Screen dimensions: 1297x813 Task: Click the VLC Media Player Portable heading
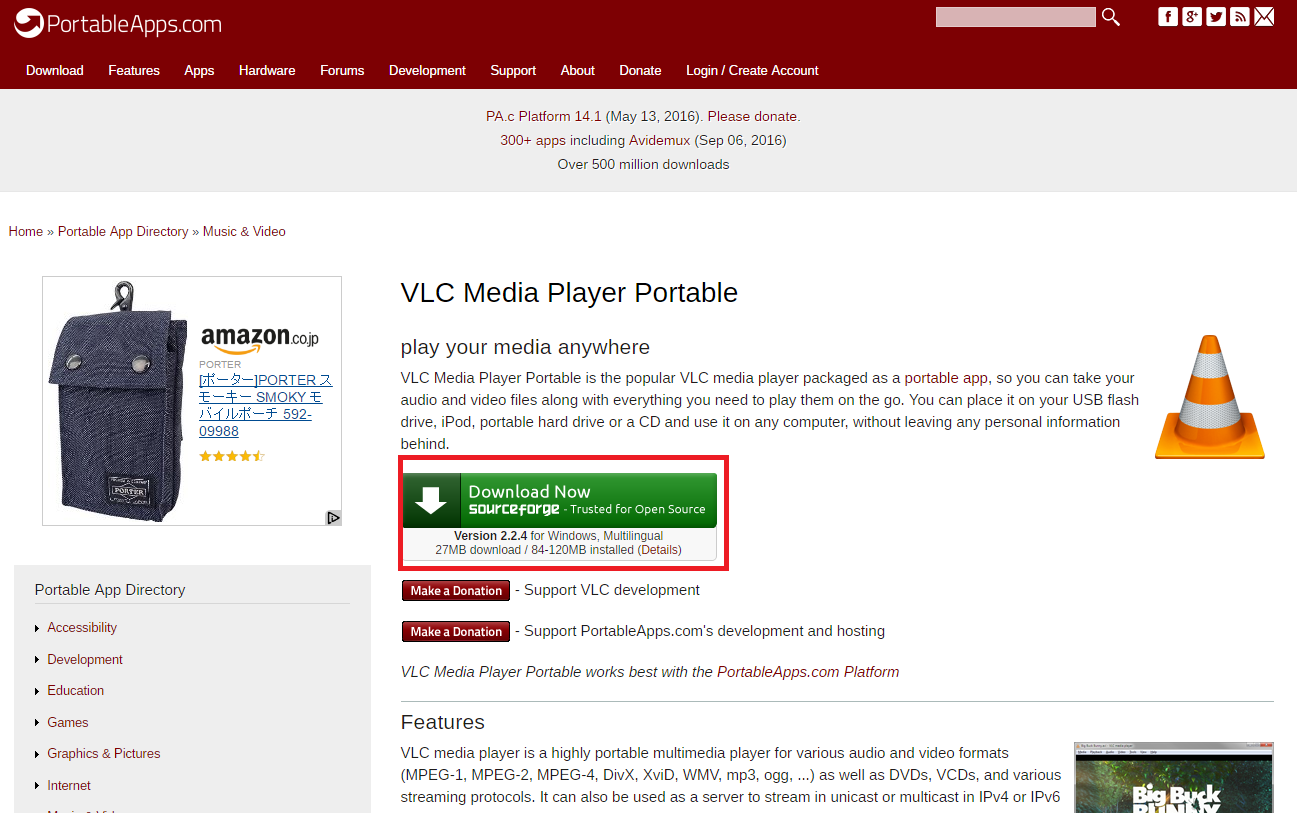(569, 293)
